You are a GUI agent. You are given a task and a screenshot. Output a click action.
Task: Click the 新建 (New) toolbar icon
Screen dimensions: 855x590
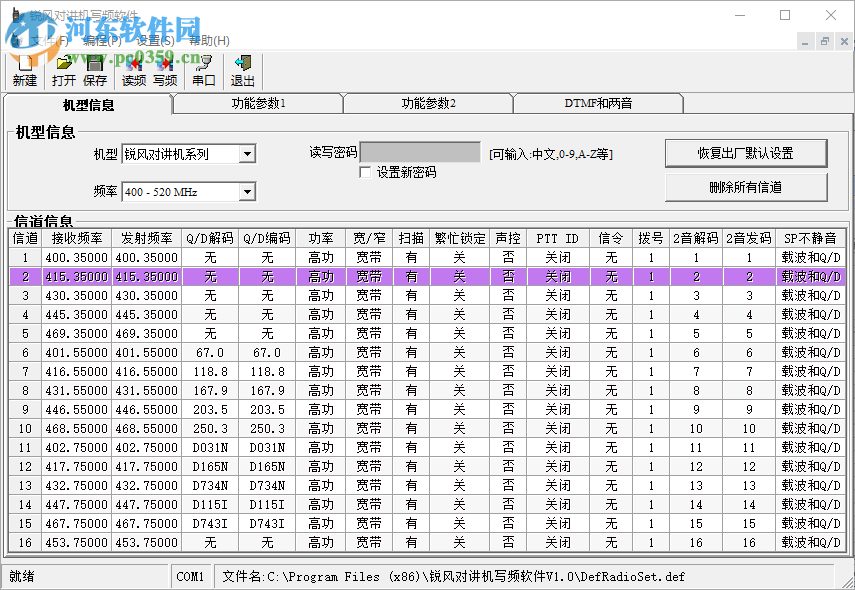pos(24,70)
